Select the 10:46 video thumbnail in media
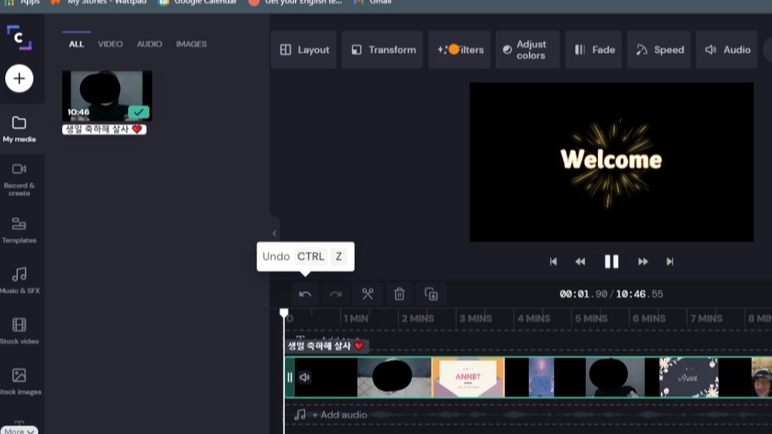The height and width of the screenshot is (434, 772). coord(107,96)
